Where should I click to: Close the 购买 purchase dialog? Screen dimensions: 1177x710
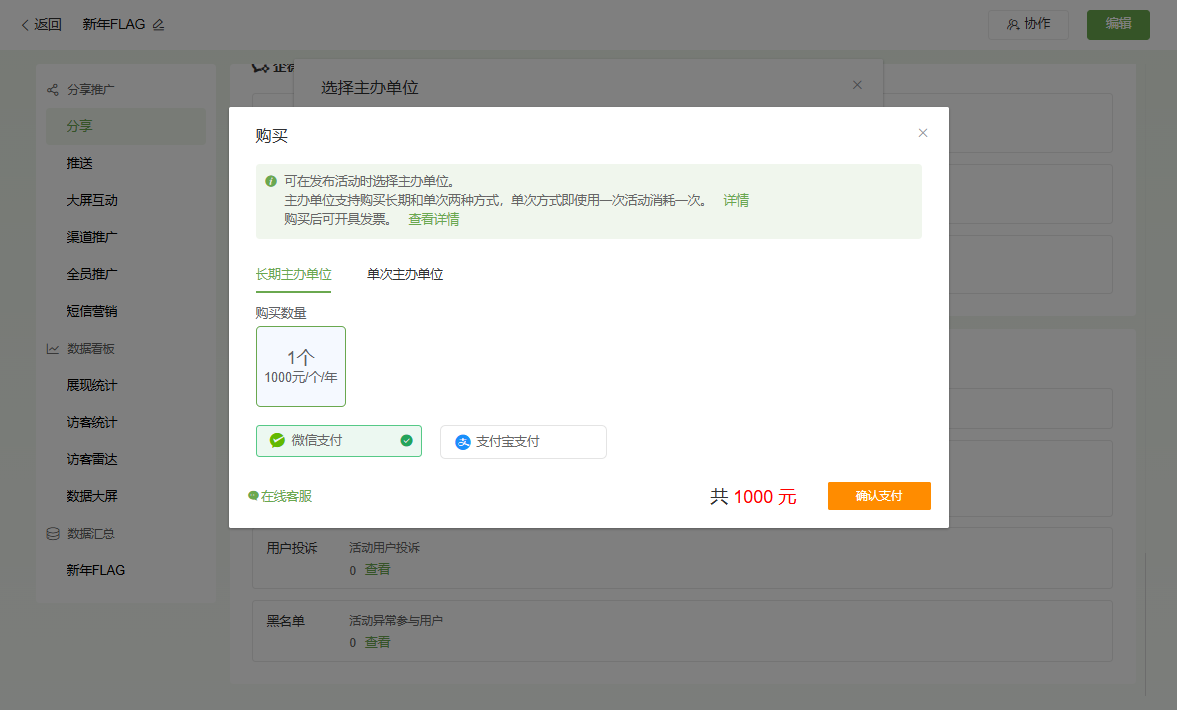923,133
